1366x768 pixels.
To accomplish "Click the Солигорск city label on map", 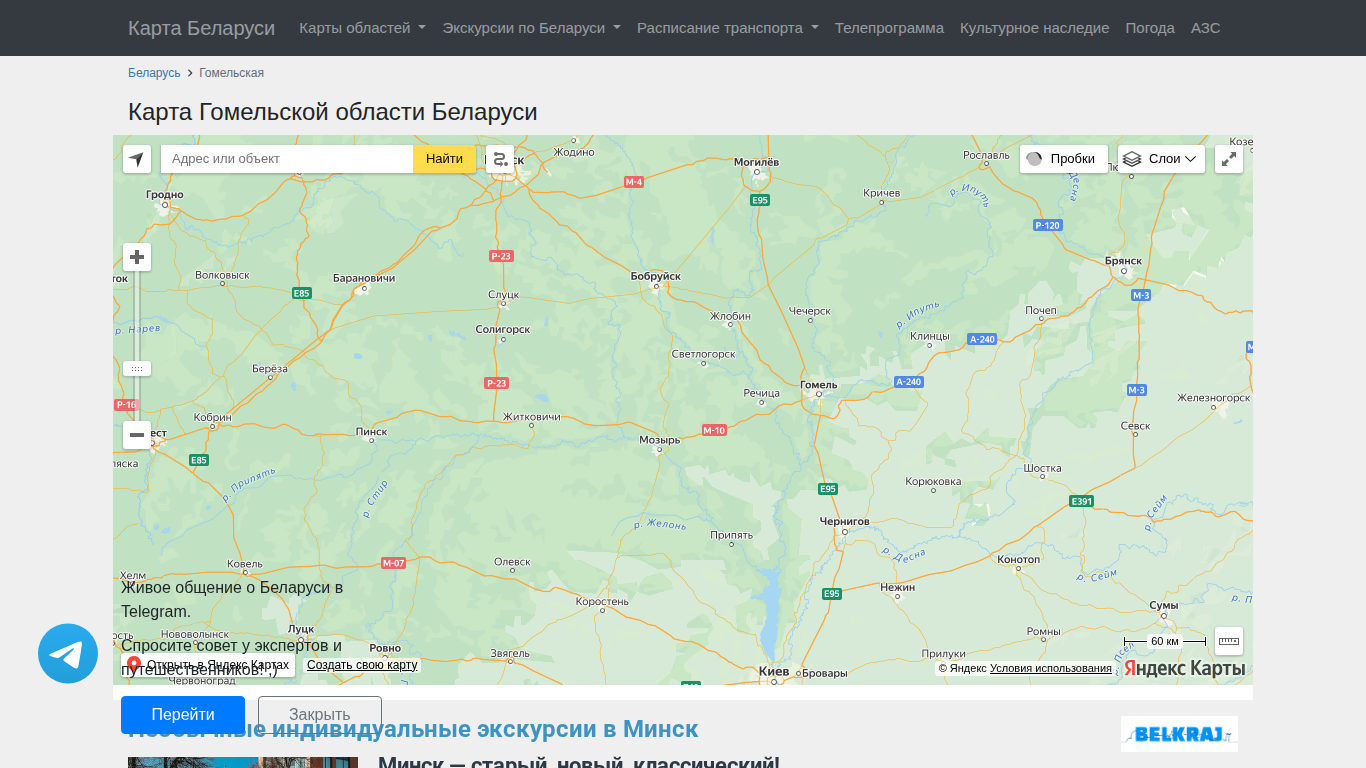I will [503, 329].
